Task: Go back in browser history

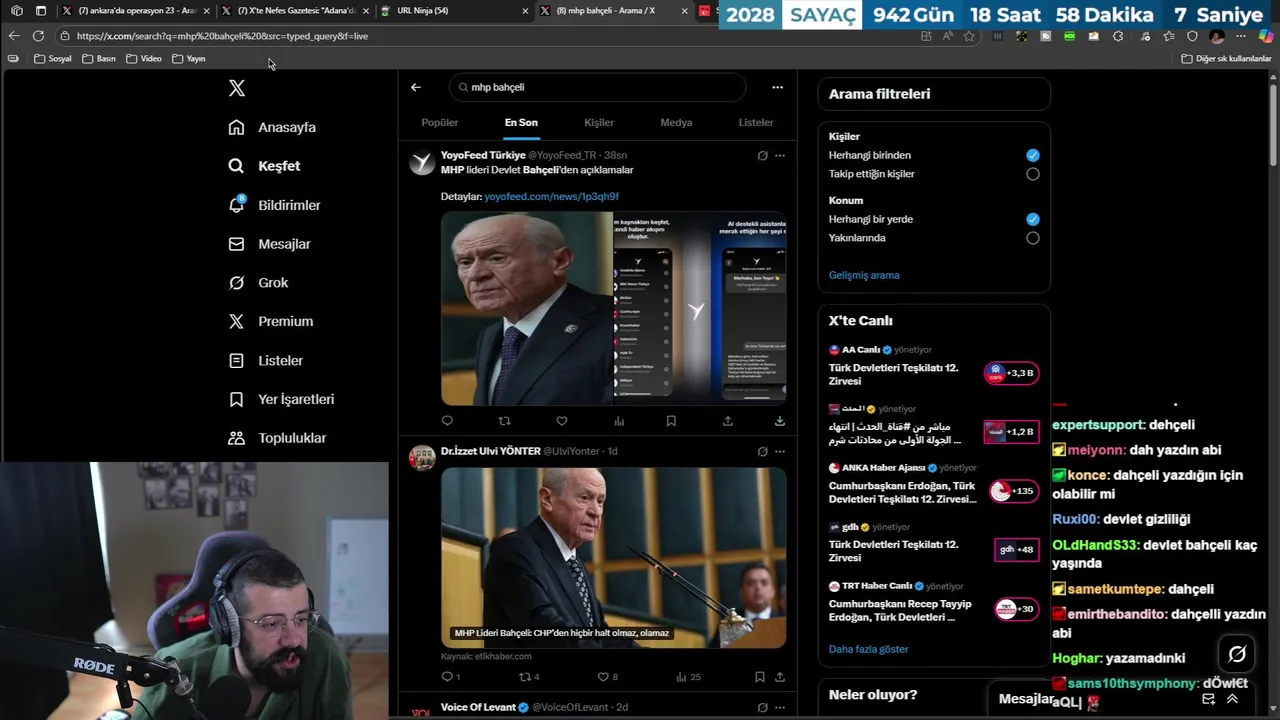Action: (13, 36)
